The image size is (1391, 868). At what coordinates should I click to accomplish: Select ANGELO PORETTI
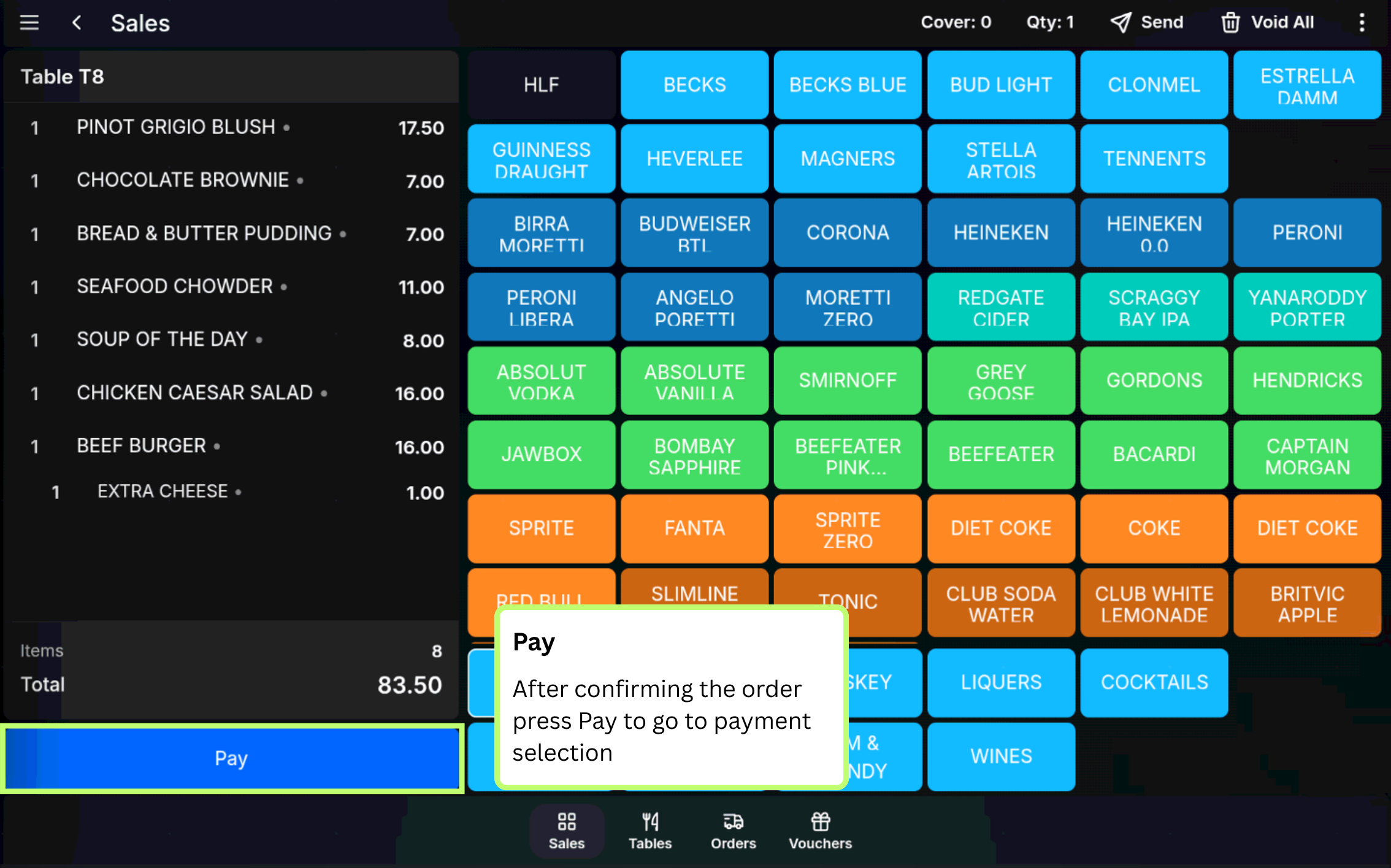click(x=694, y=307)
